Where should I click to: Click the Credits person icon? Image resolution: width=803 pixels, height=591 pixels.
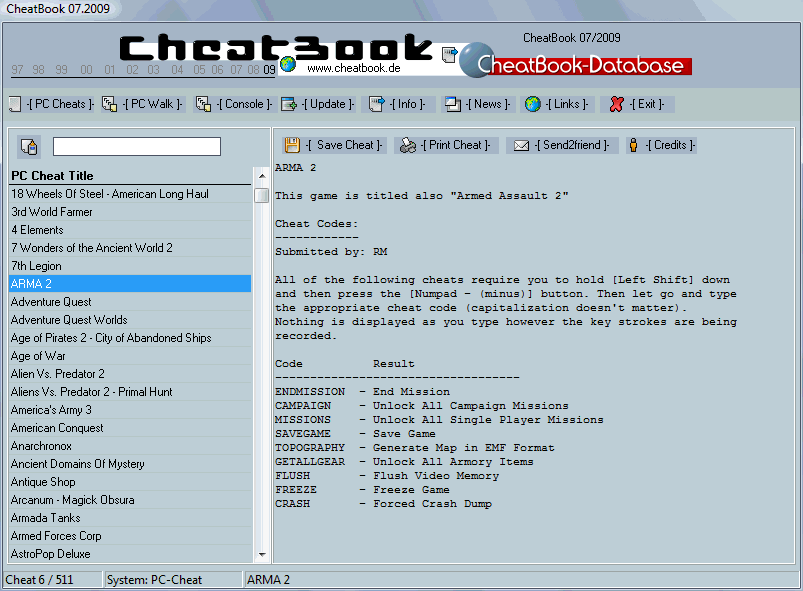click(x=633, y=145)
